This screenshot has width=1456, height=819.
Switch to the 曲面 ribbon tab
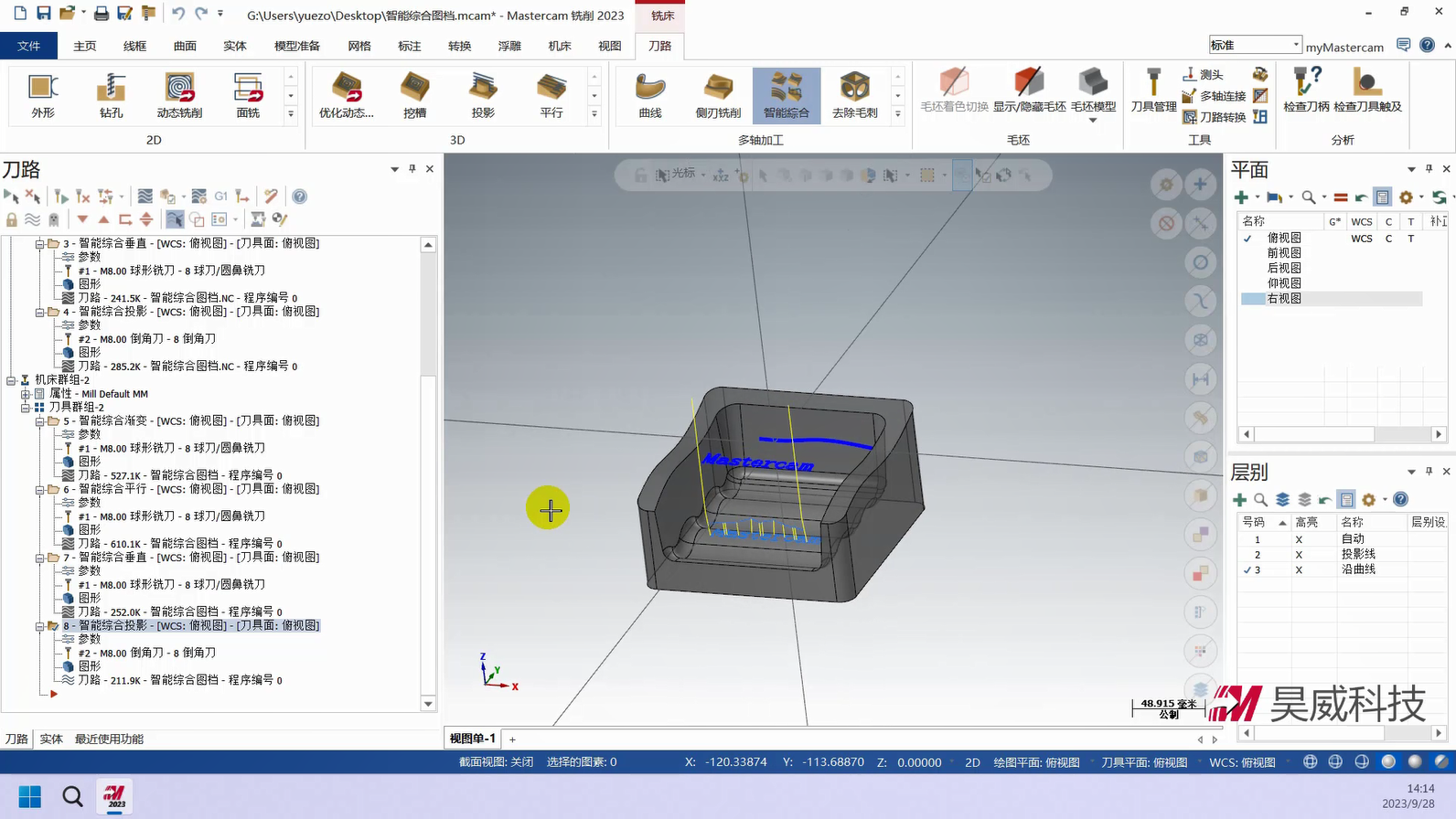[x=185, y=46]
